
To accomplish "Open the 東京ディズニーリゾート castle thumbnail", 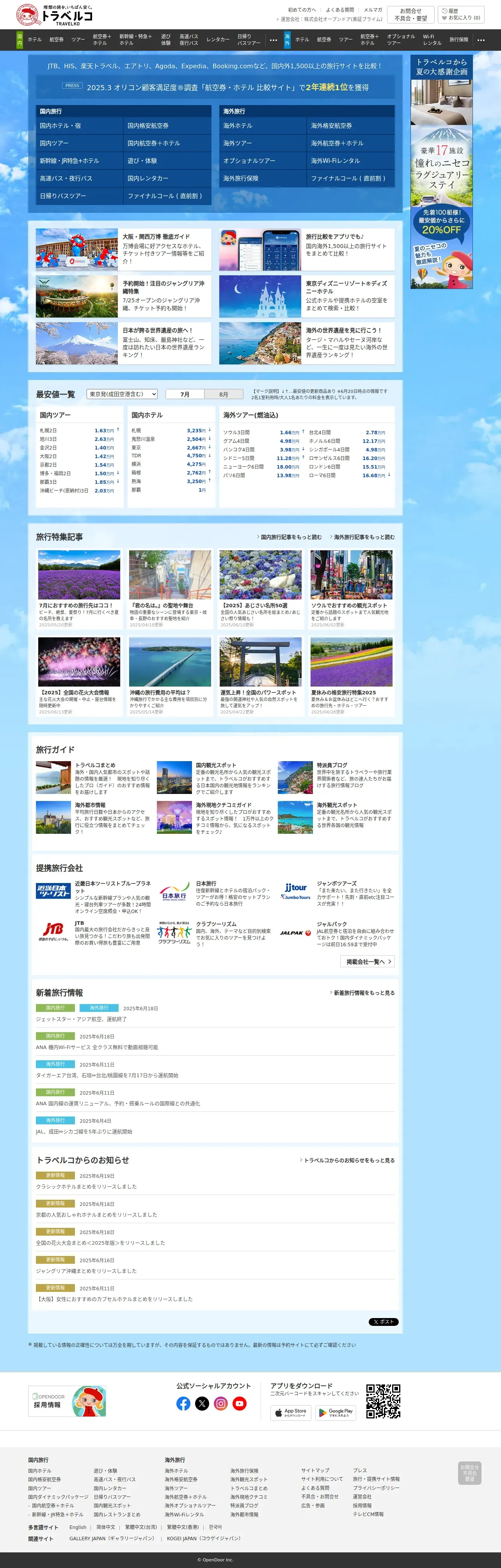I will click(x=260, y=296).
